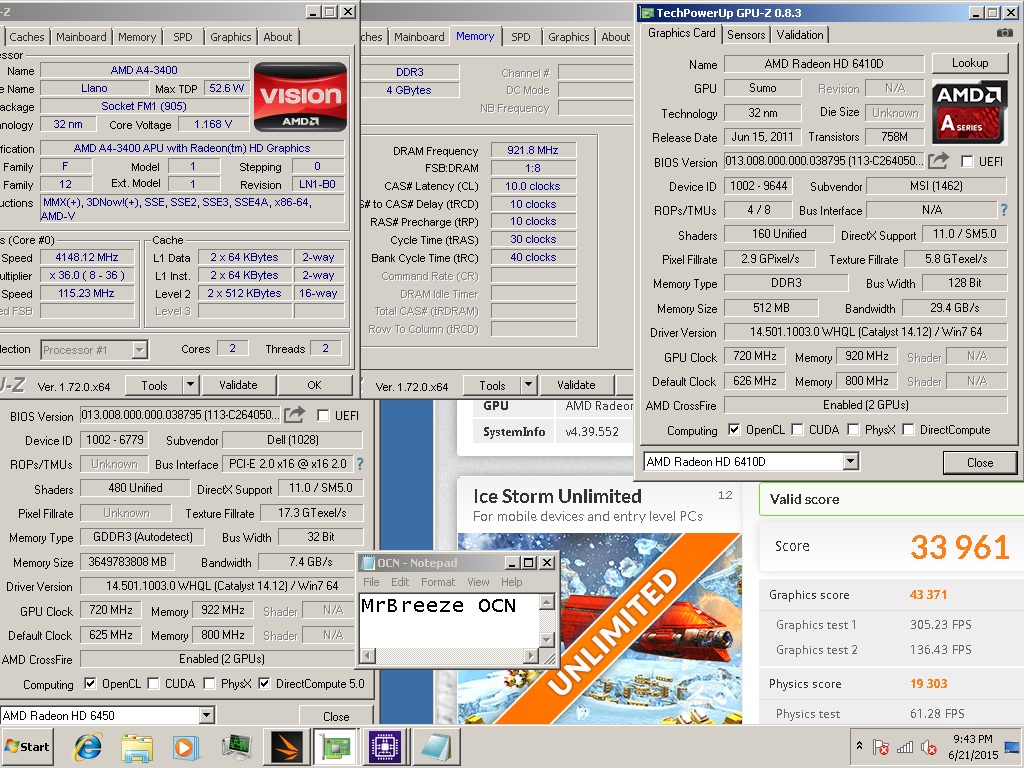
Task: Toggle OpenCL checkbox in the HD 6450 window
Action: [x=90, y=684]
